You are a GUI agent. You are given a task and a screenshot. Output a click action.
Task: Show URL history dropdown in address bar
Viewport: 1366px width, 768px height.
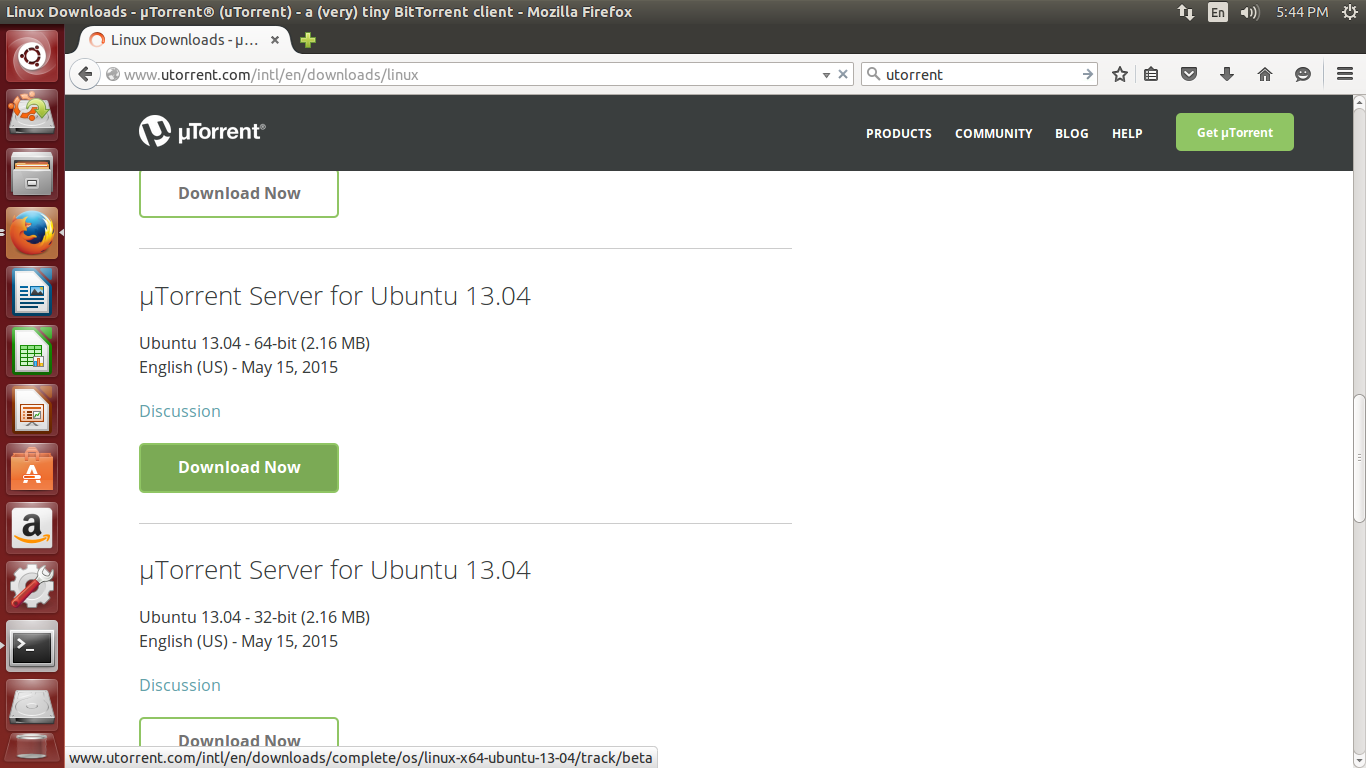click(826, 75)
